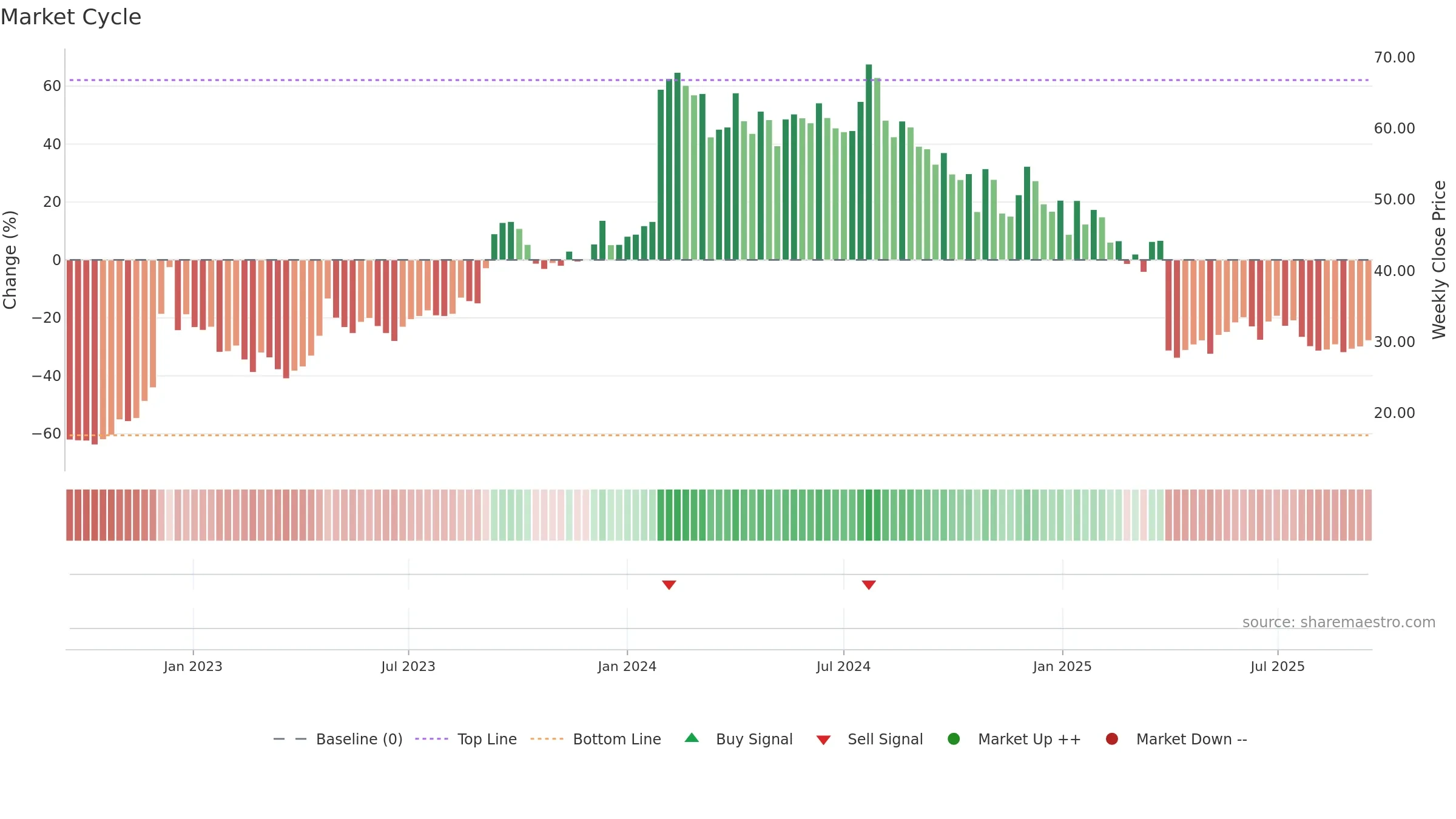
Task: Click the Jul 2023 axis label
Action: 408,666
